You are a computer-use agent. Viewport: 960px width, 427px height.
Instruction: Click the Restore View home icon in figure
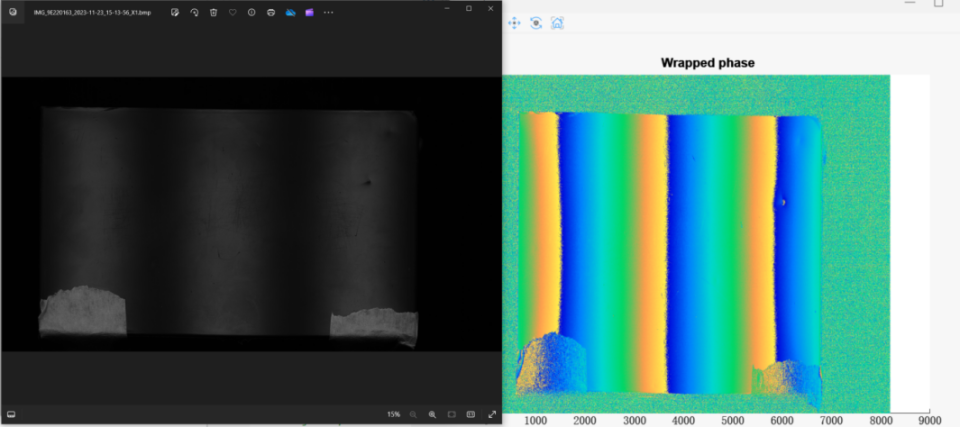point(557,23)
